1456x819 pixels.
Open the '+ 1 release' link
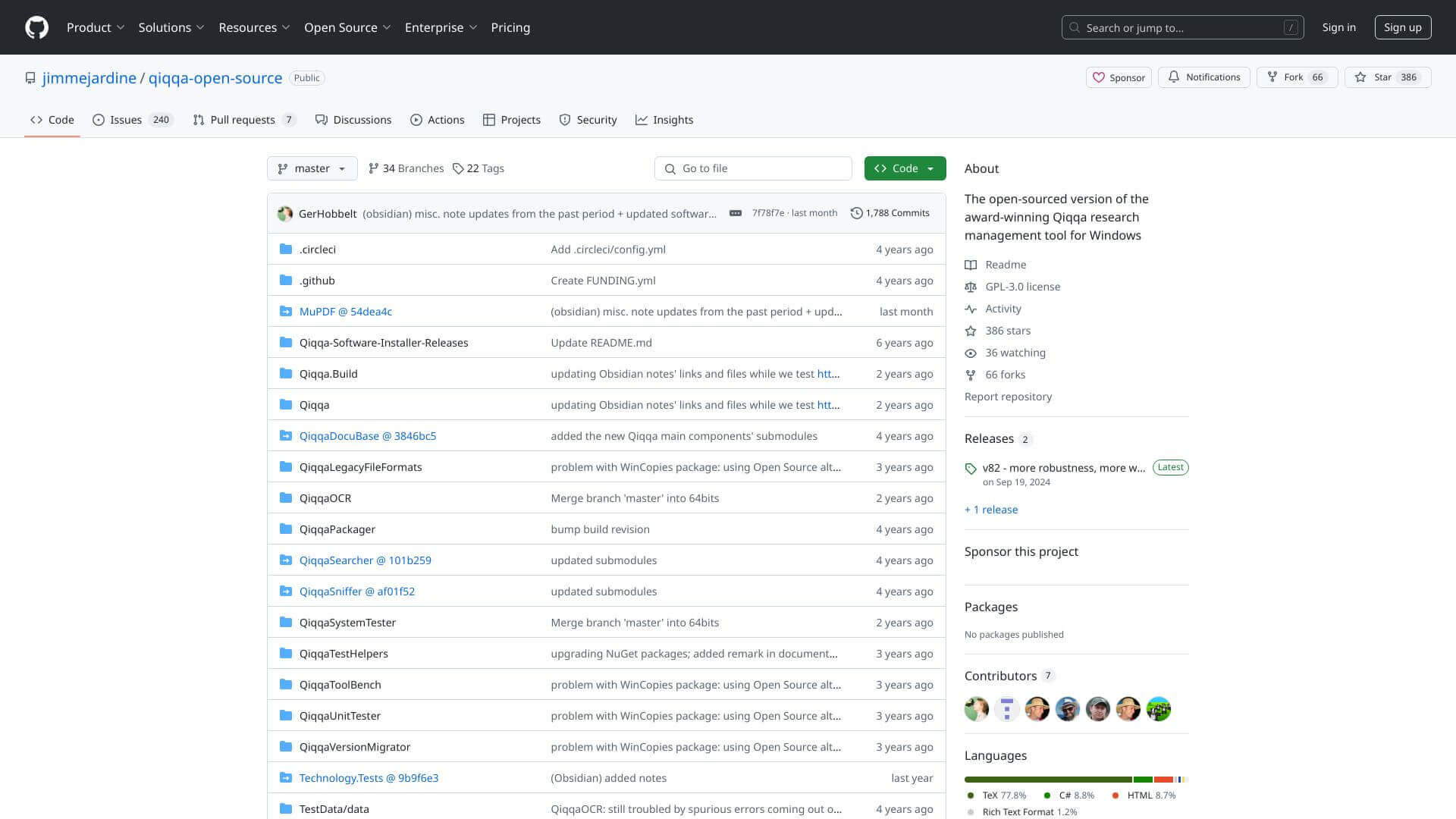(990, 510)
